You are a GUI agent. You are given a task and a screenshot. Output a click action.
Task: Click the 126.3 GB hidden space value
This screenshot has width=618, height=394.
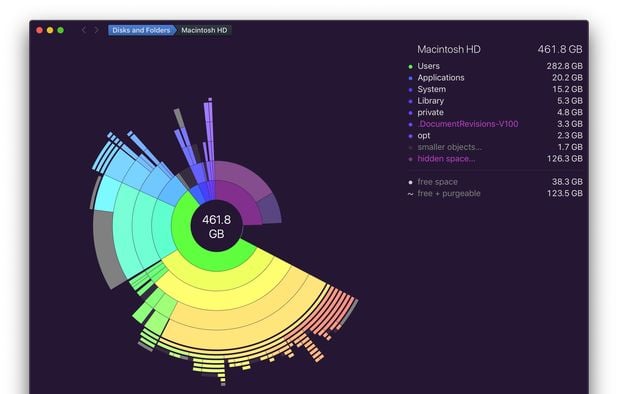tap(564, 158)
